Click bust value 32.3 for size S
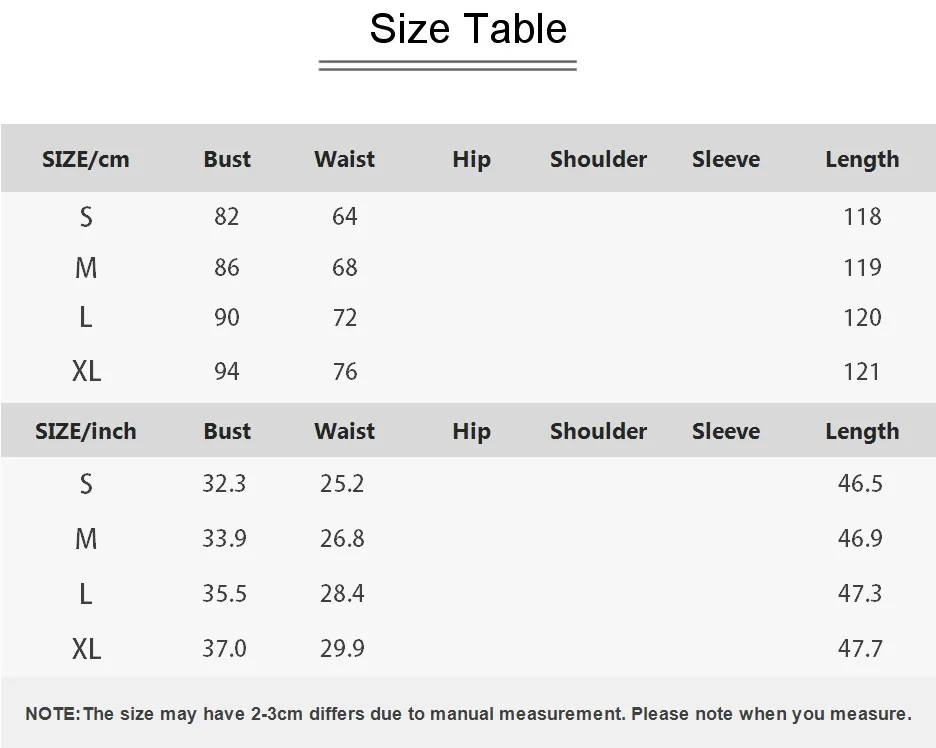Viewport: 936px width, 748px height. coord(224,483)
